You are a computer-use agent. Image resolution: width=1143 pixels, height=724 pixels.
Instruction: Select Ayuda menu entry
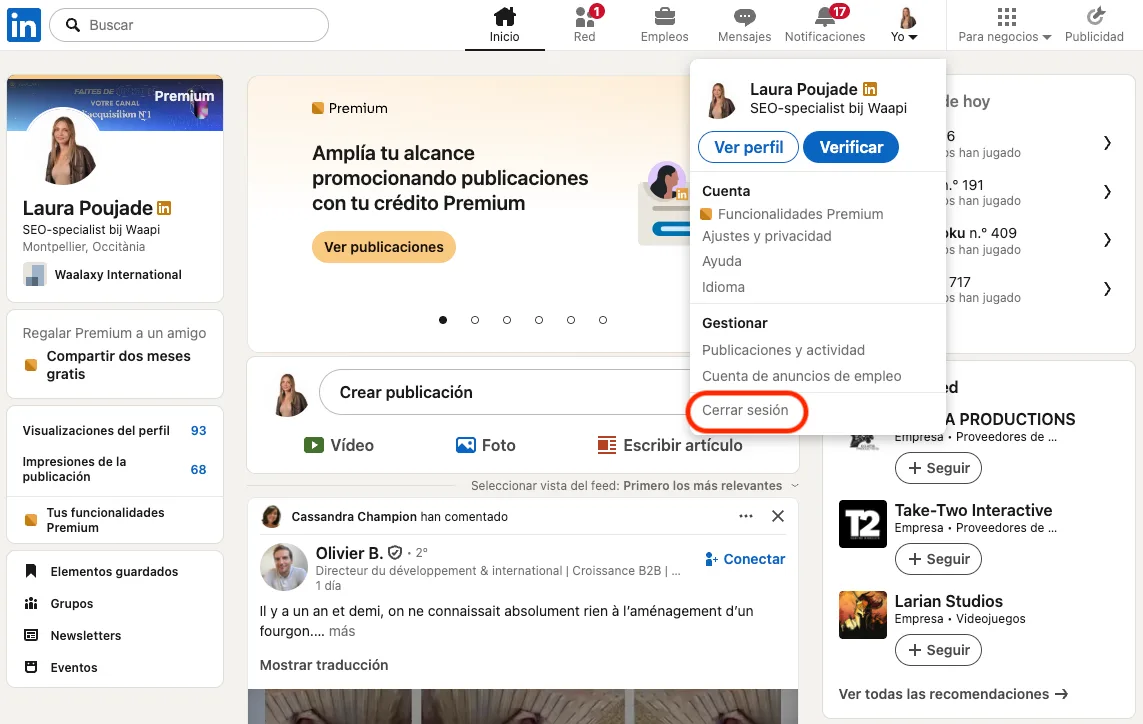tap(722, 261)
